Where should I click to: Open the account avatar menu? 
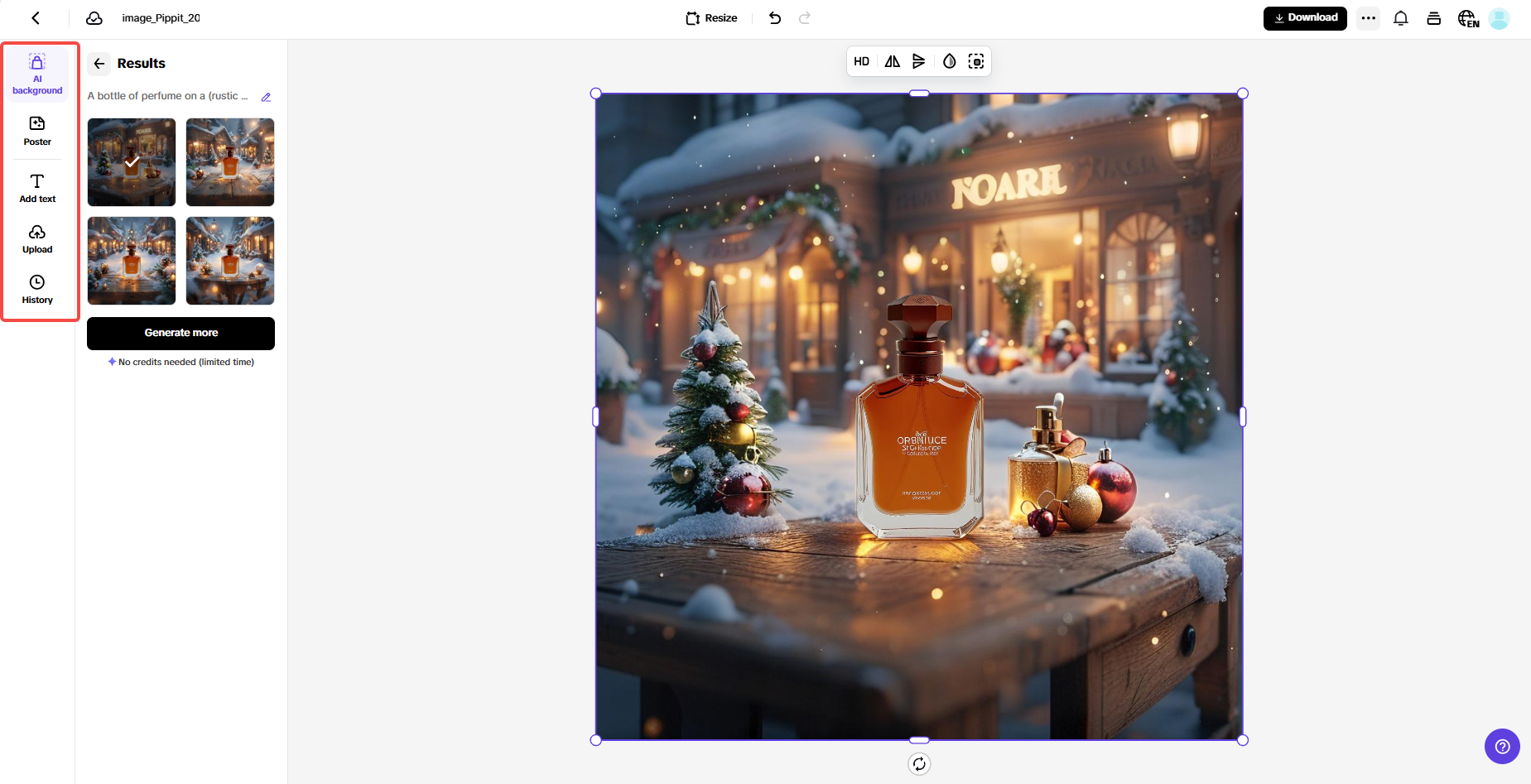coord(1500,17)
